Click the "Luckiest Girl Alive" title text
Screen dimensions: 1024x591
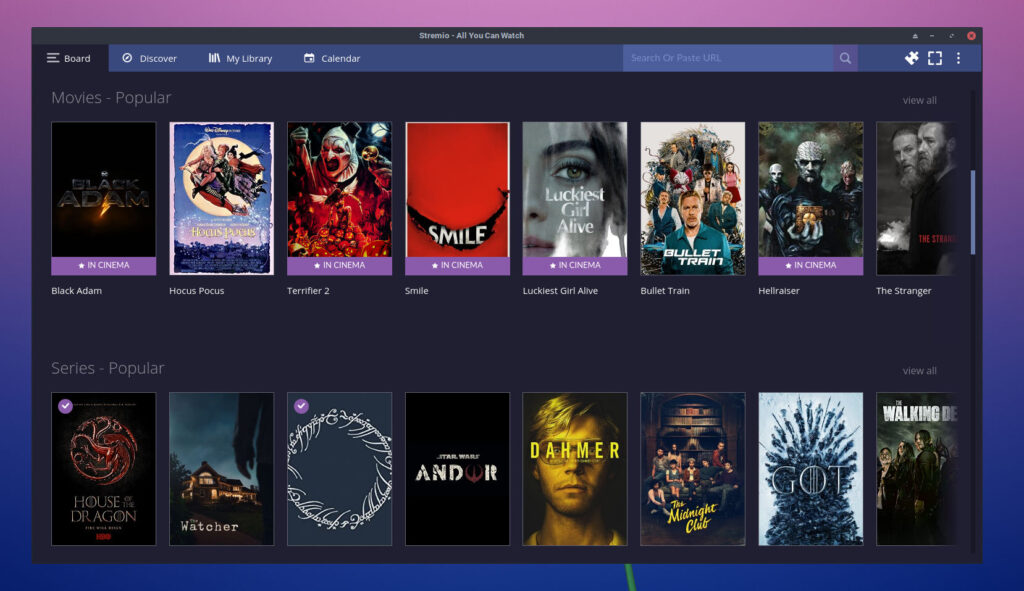pos(560,291)
